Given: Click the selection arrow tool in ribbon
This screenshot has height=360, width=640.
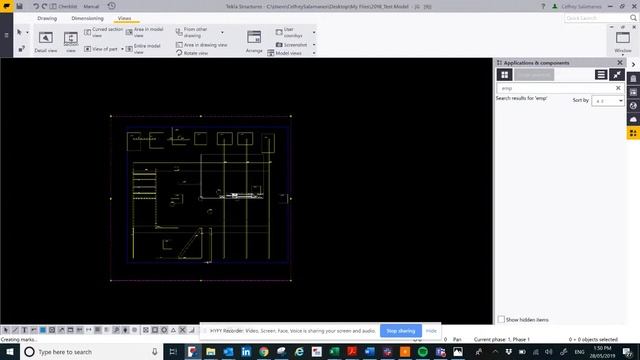Looking at the screenshot, I should pyautogui.click(x=19, y=32).
